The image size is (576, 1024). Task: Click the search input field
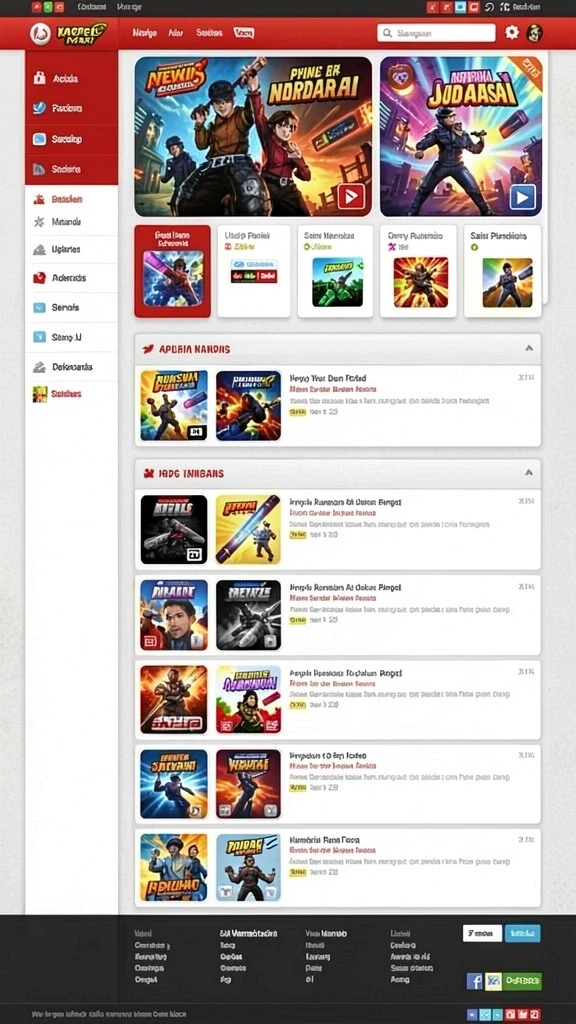[436, 33]
